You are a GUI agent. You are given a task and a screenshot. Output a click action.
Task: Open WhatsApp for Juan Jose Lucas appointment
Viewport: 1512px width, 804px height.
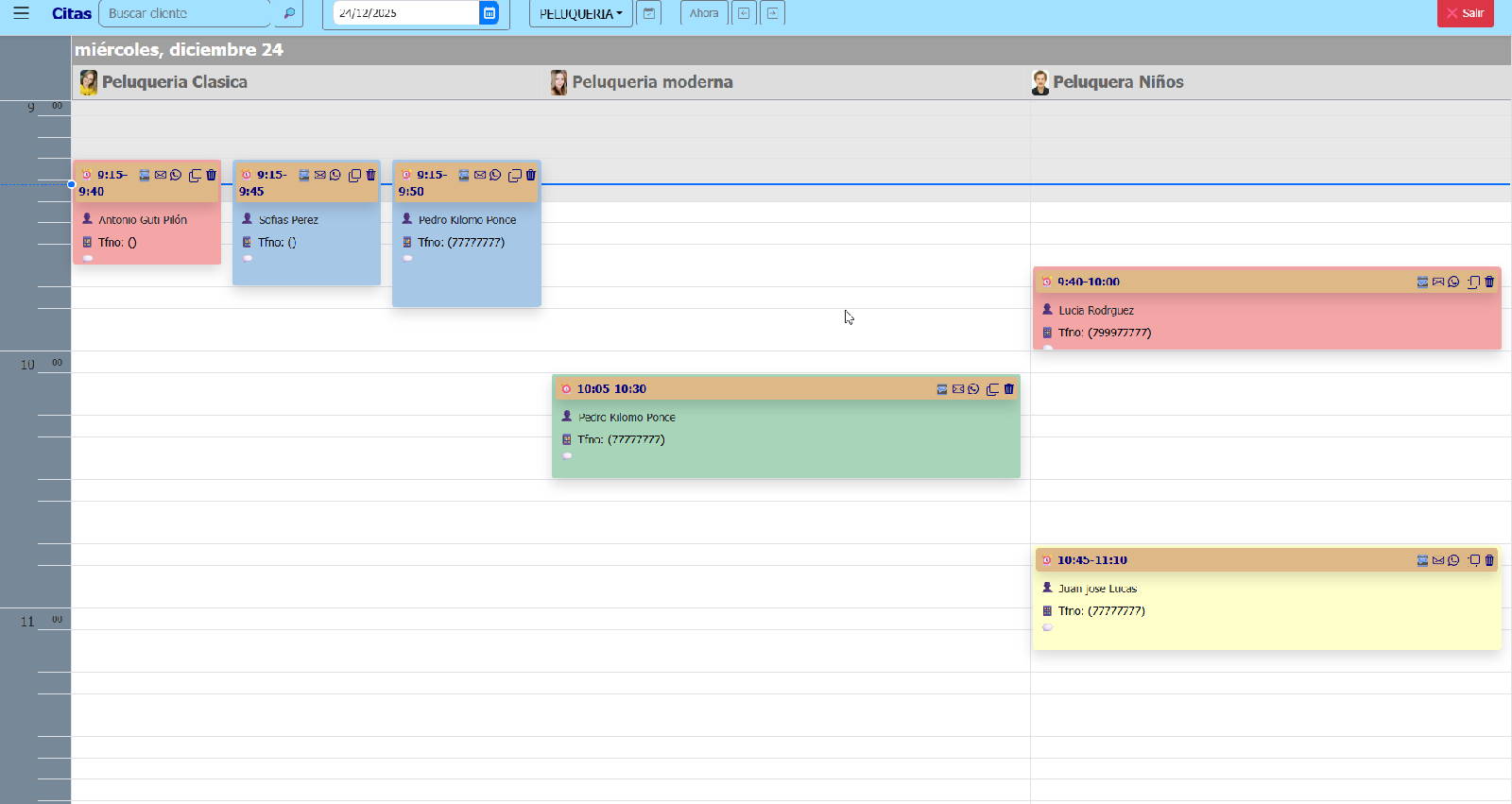[1453, 560]
